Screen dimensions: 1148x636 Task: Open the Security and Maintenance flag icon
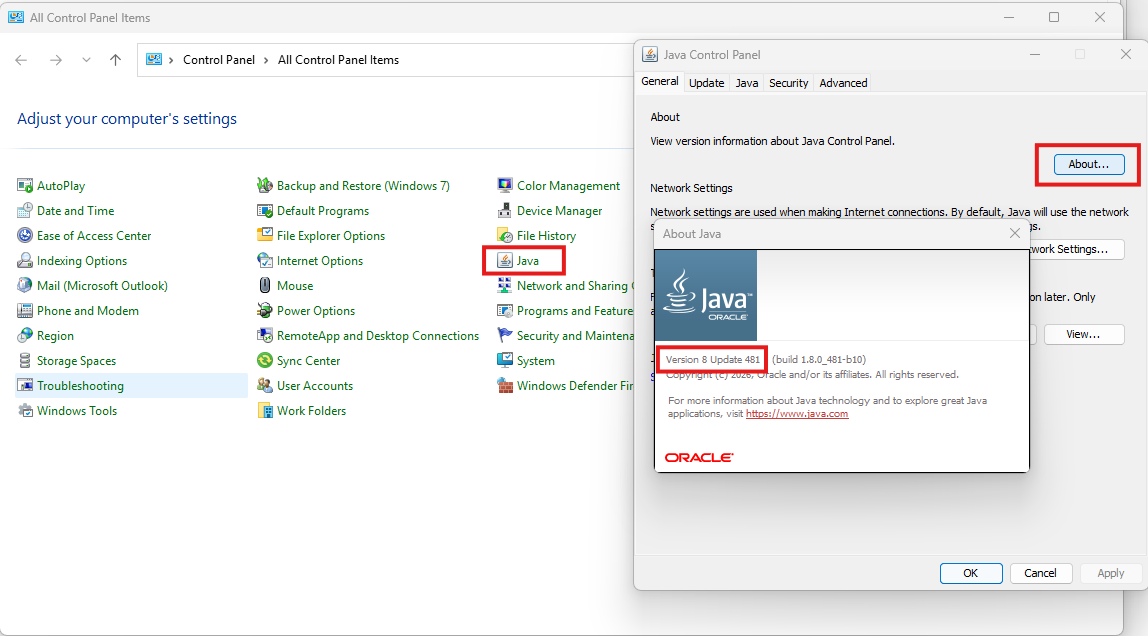coord(504,335)
